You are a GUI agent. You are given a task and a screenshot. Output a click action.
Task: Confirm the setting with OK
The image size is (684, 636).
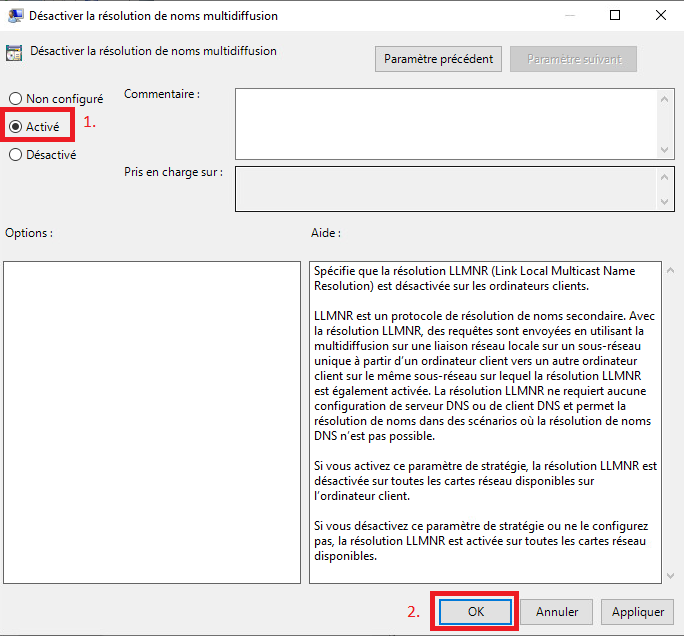pos(475,611)
